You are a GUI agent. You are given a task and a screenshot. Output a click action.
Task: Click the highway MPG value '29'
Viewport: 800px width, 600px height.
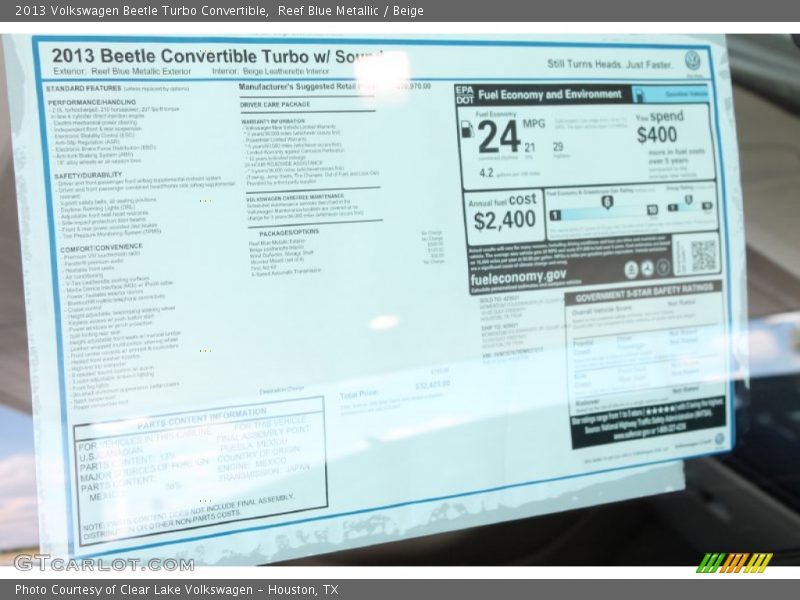point(558,147)
